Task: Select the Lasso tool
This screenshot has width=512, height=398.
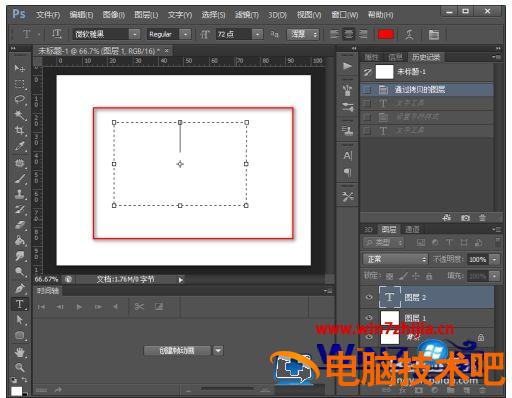Action: [19, 99]
